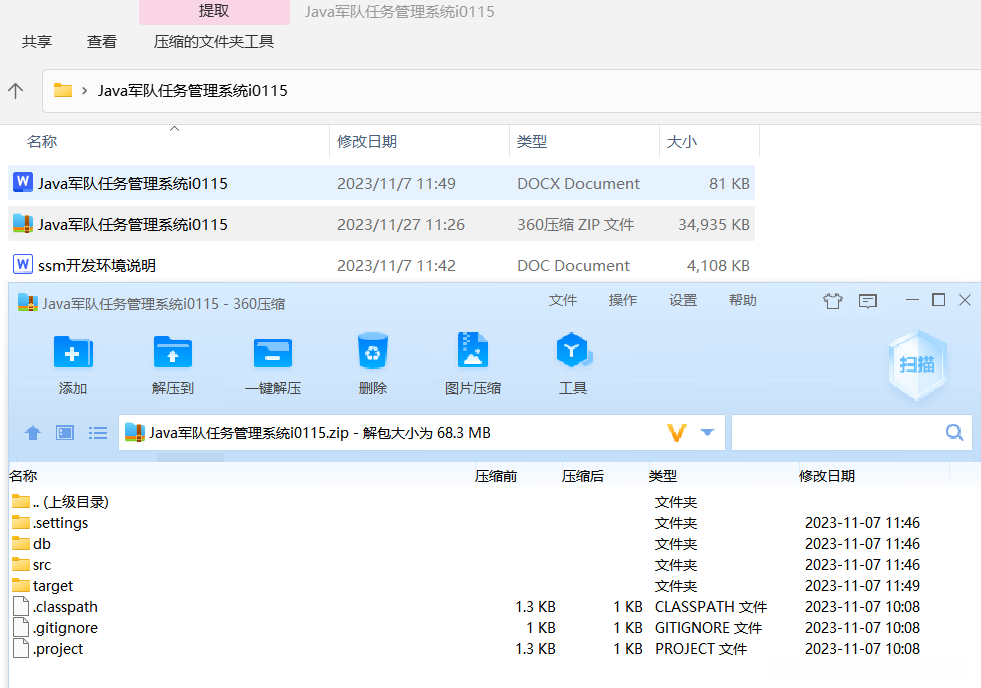Screen dimensions: 981x688
Task: Click the CLASSPATH 文件 type cell
Action: pos(711,607)
